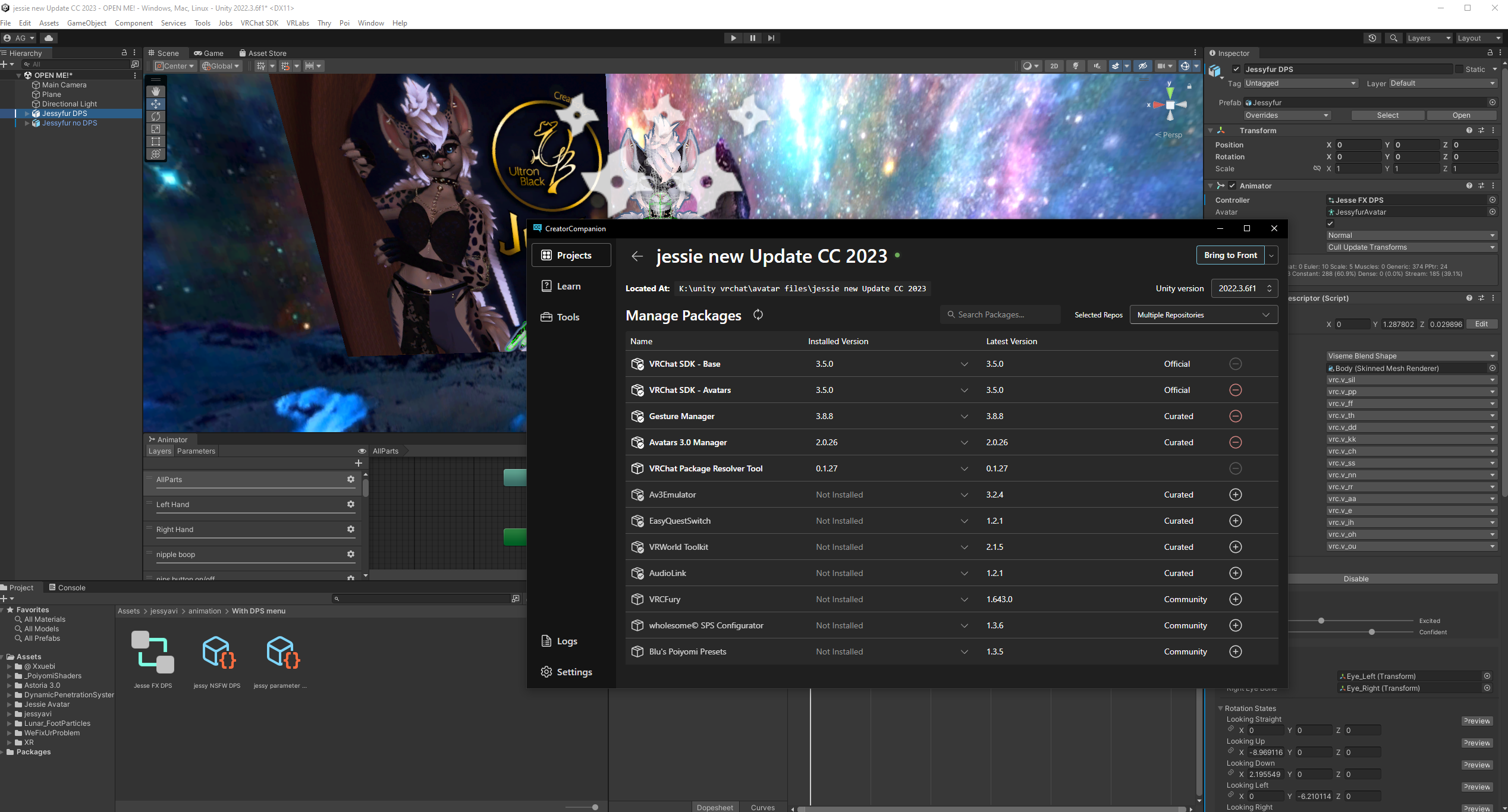This screenshot has height=812, width=1508.
Task: Click the back arrow in Creator Companion
Action: [637, 256]
